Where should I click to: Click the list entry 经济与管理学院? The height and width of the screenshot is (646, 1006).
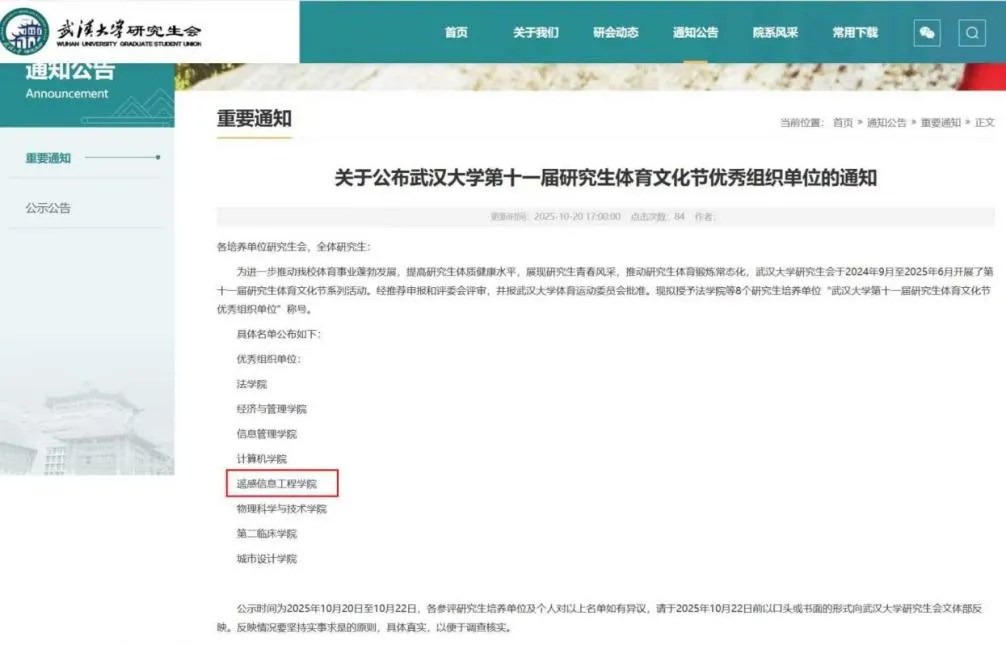point(271,409)
